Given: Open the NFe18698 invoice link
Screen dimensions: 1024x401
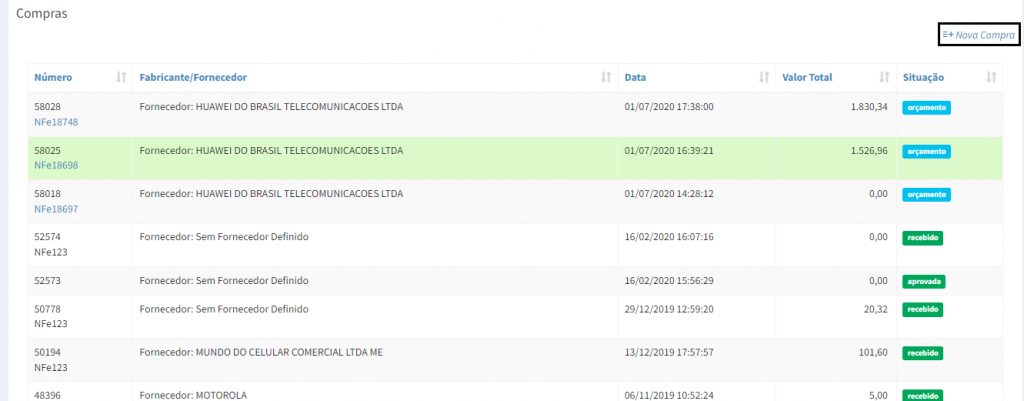Looking at the screenshot, I should [x=56, y=165].
